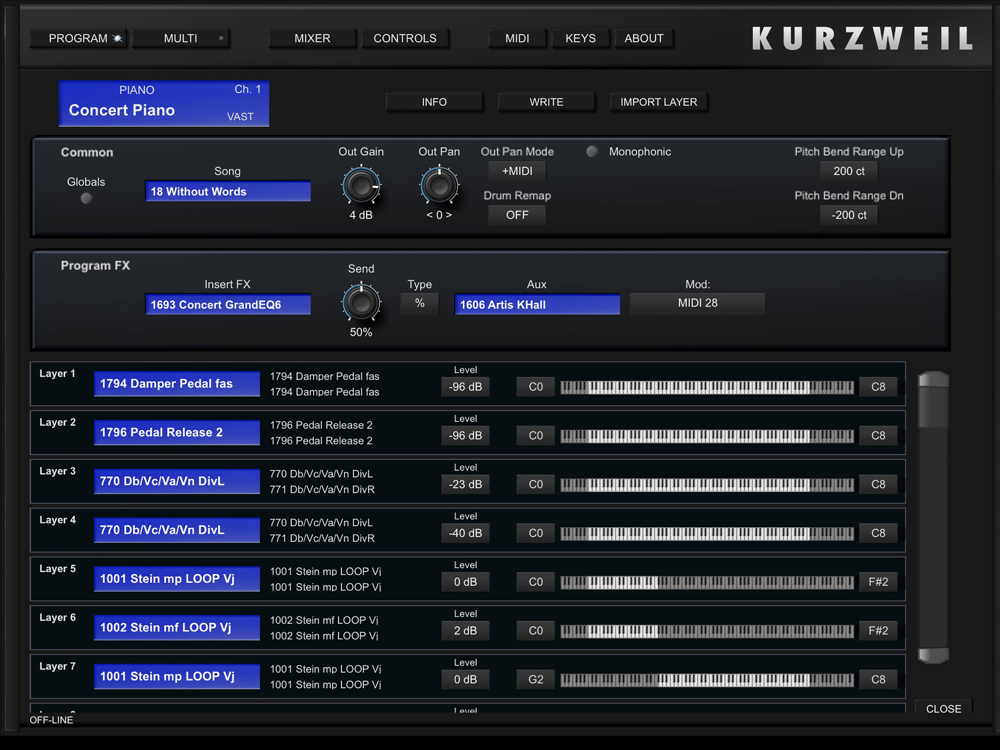Open Layer 5 keymap 1001 Stein mp LOOP
This screenshot has height=750, width=1000.
click(177, 579)
